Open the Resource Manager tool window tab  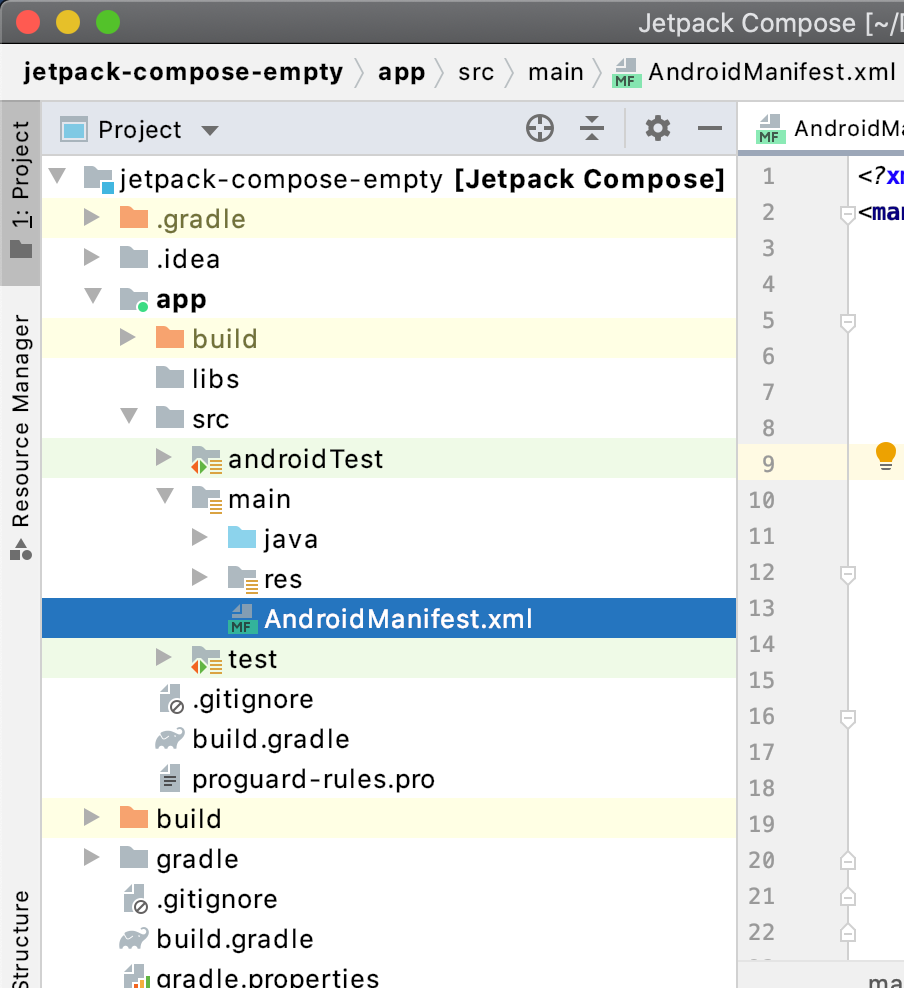(21, 435)
